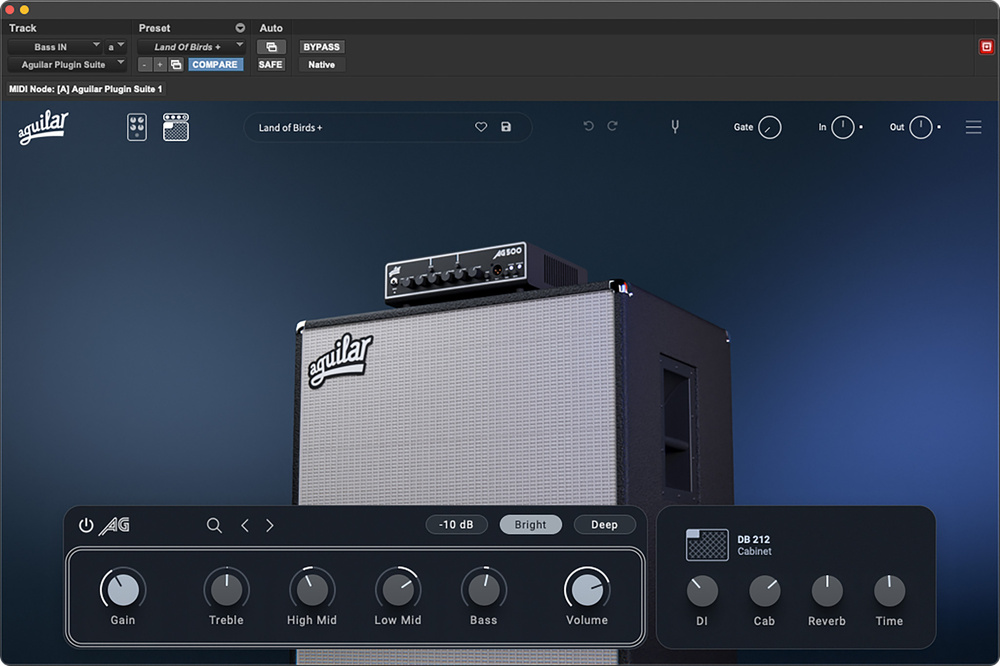This screenshot has height=666, width=1000.
Task: Switch to the amp cabinet view icon
Action: coord(176,127)
